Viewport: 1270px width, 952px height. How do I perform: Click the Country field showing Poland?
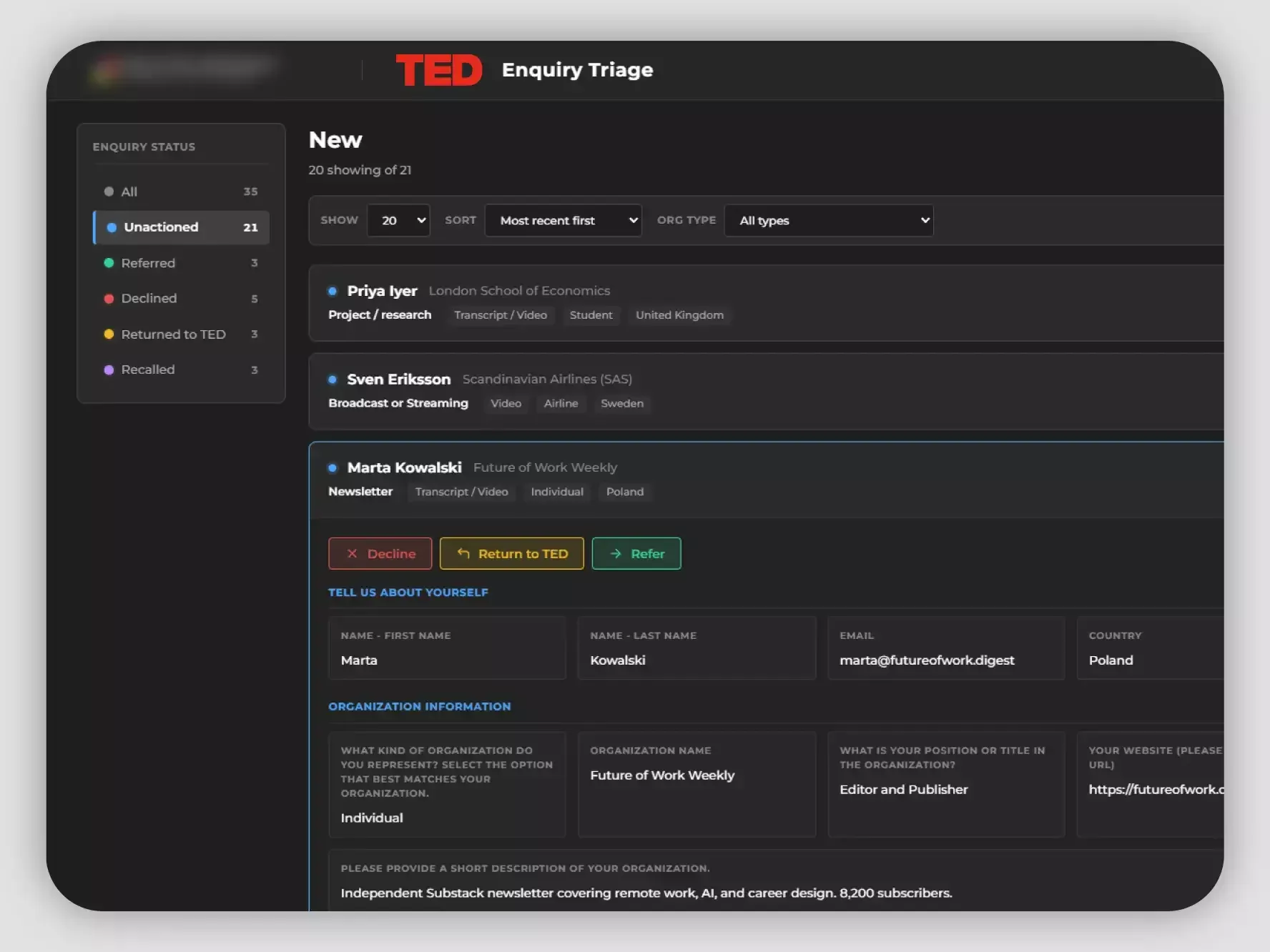pyautogui.click(x=1151, y=648)
